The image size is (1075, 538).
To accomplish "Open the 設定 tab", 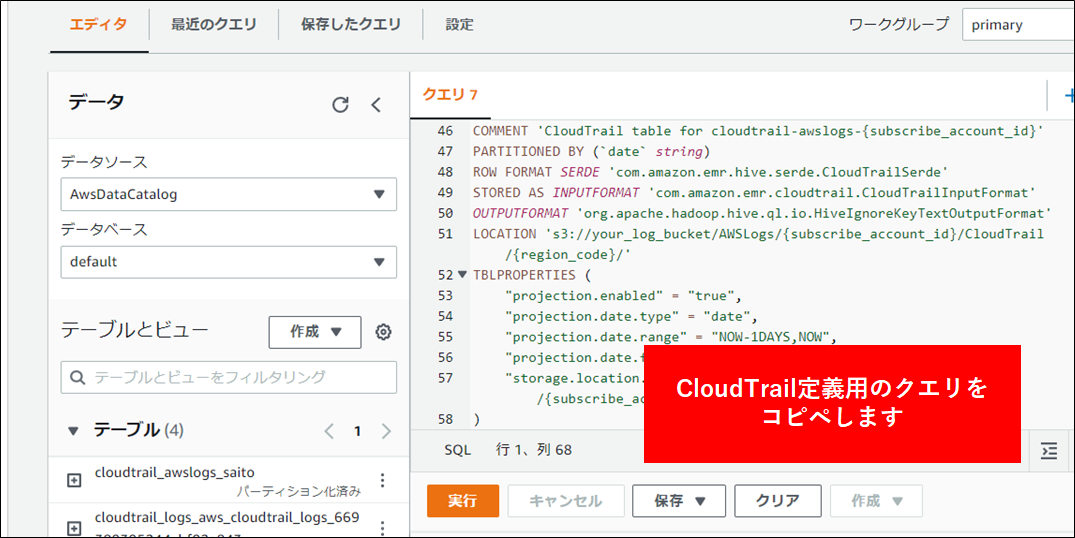I will (x=459, y=25).
